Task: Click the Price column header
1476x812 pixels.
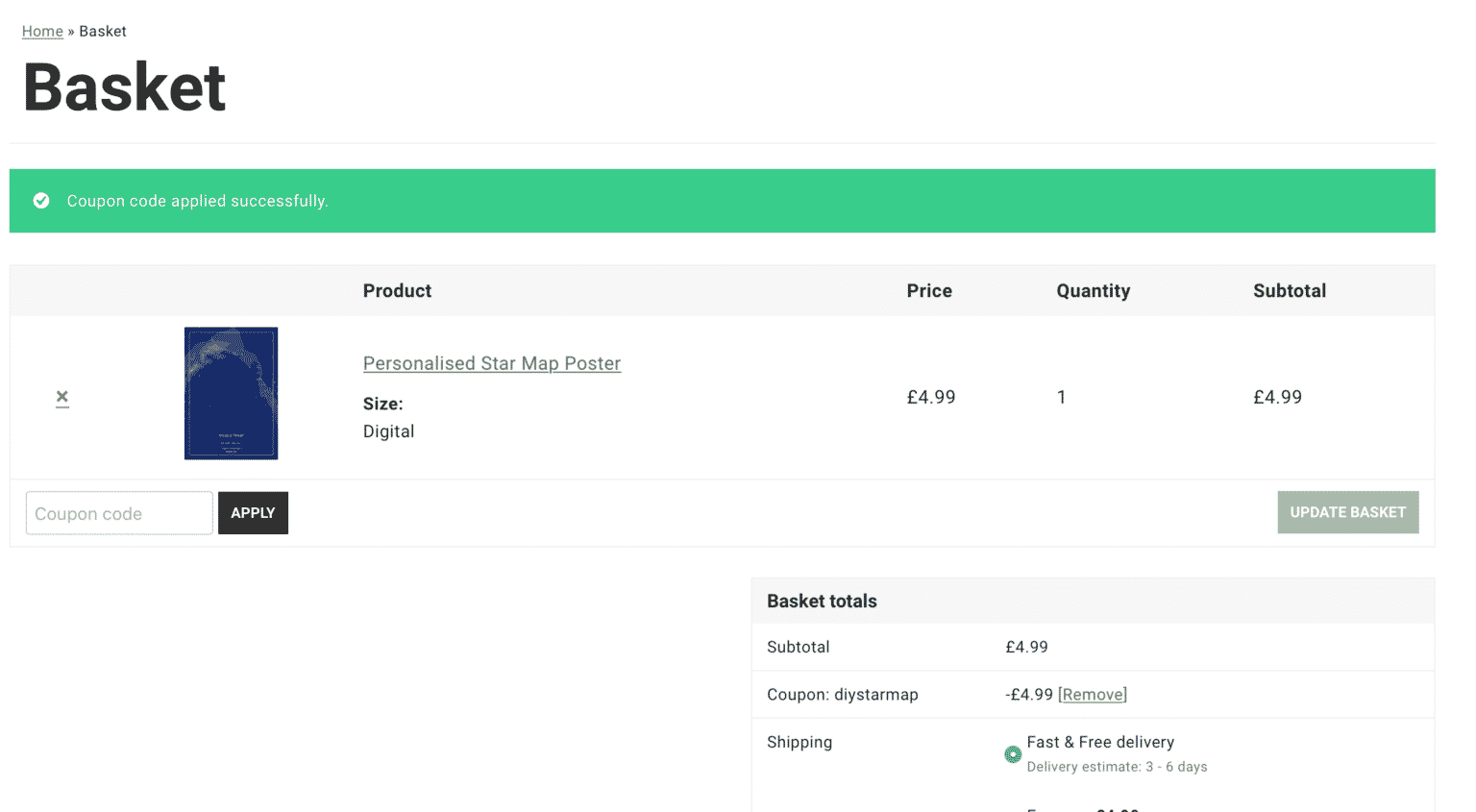Action: pyautogui.click(x=928, y=291)
